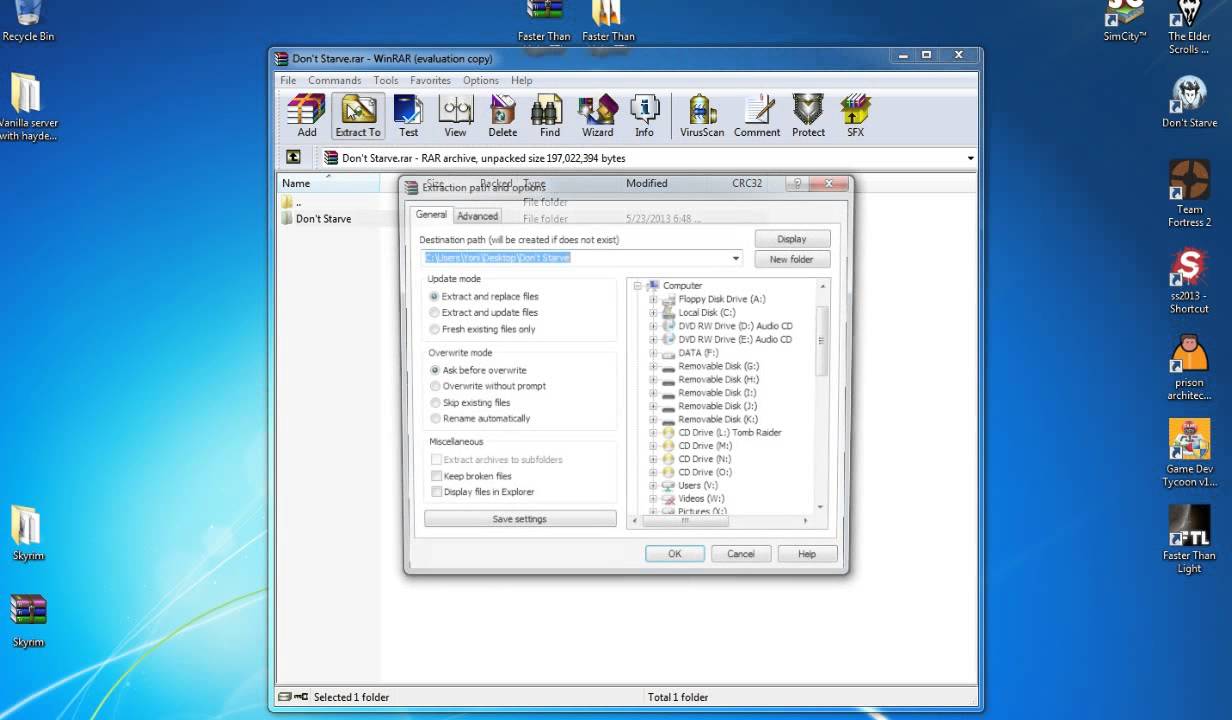
Task: Expand the Local Disk (C:) node
Action: [x=653, y=312]
